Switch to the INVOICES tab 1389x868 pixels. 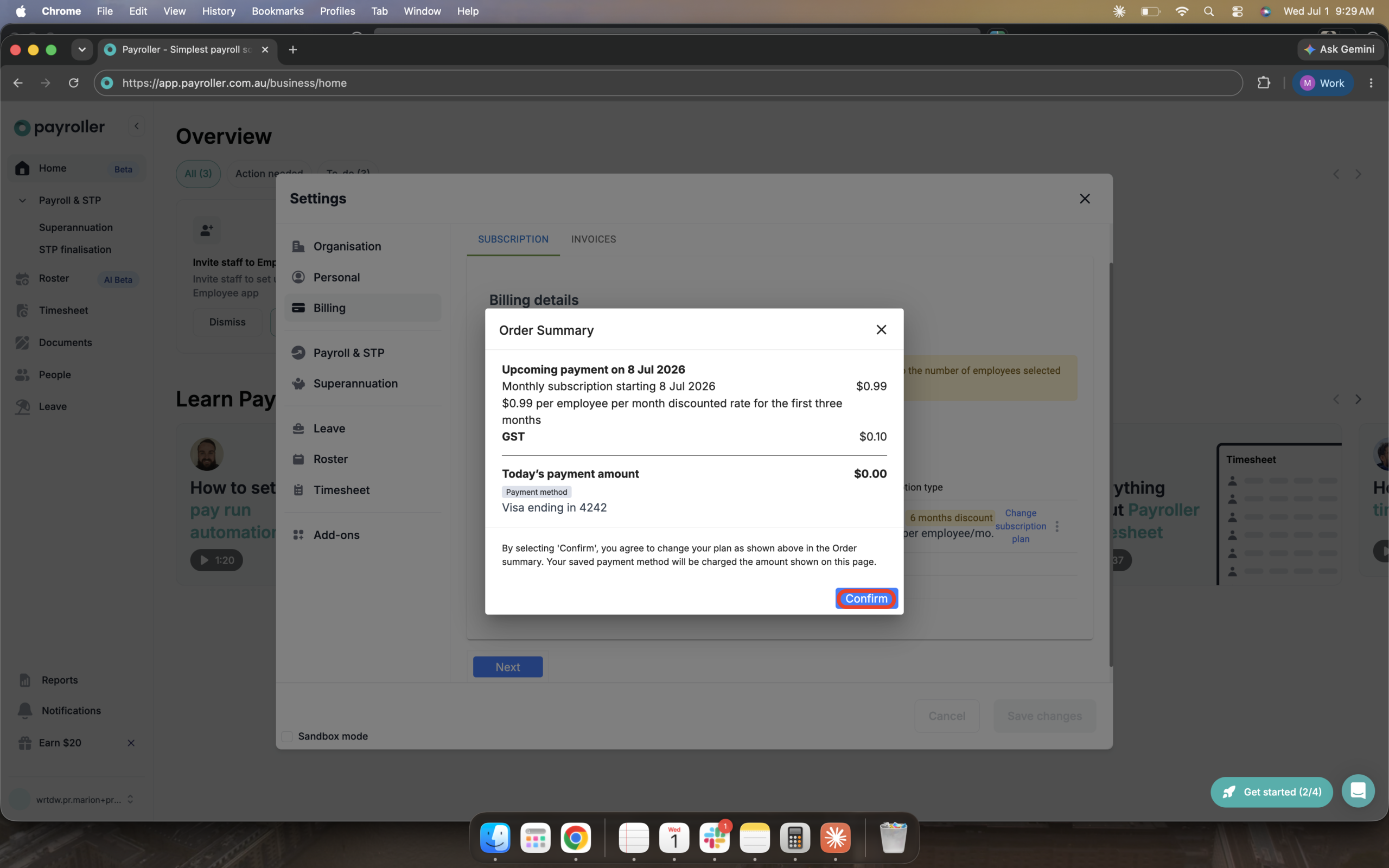(x=594, y=239)
